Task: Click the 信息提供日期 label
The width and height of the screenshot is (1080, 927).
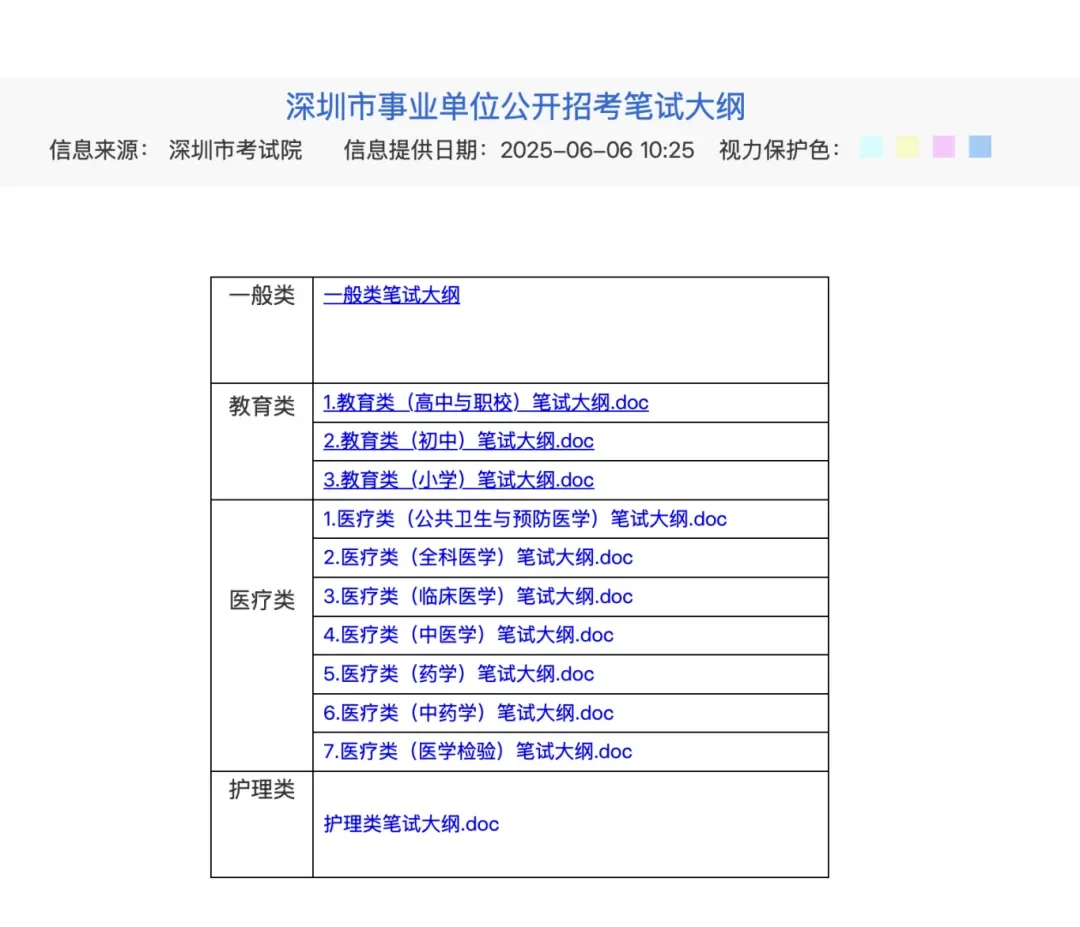Action: [x=416, y=149]
